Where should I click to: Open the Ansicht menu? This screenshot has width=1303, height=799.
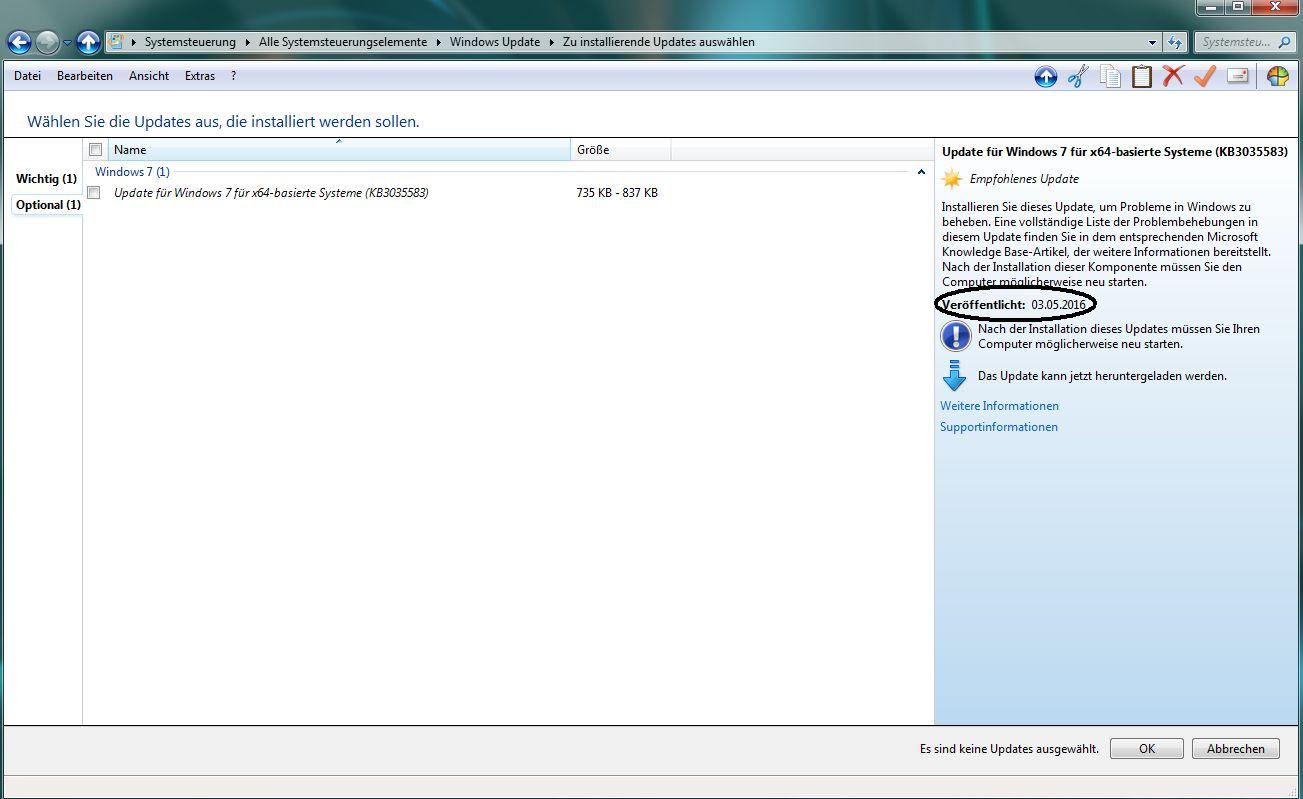(x=149, y=76)
